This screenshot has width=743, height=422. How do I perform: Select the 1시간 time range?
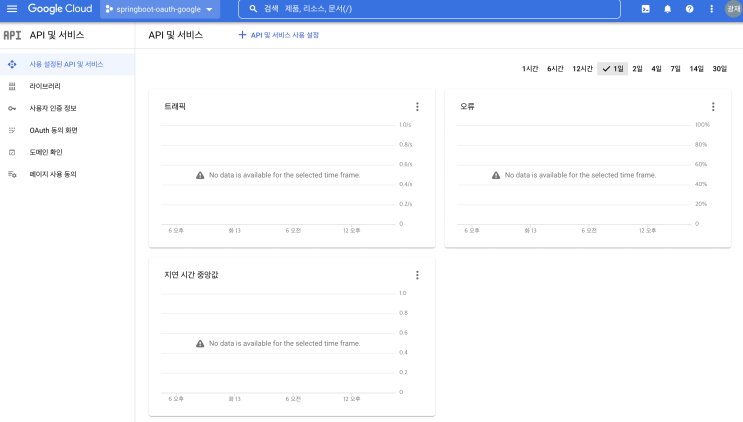coord(530,69)
